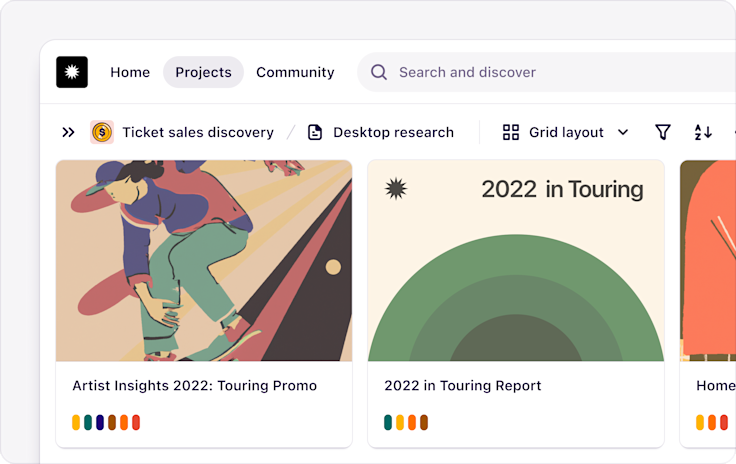Click navy blue tag on Artist Insights card
736x464 pixels.
(100, 422)
